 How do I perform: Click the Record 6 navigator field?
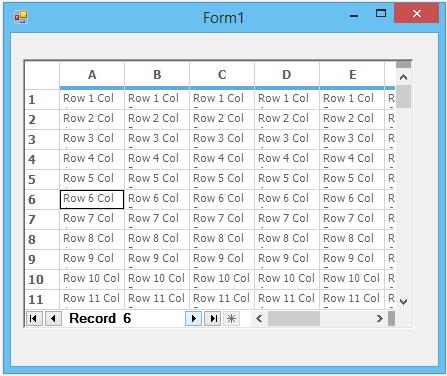point(123,319)
